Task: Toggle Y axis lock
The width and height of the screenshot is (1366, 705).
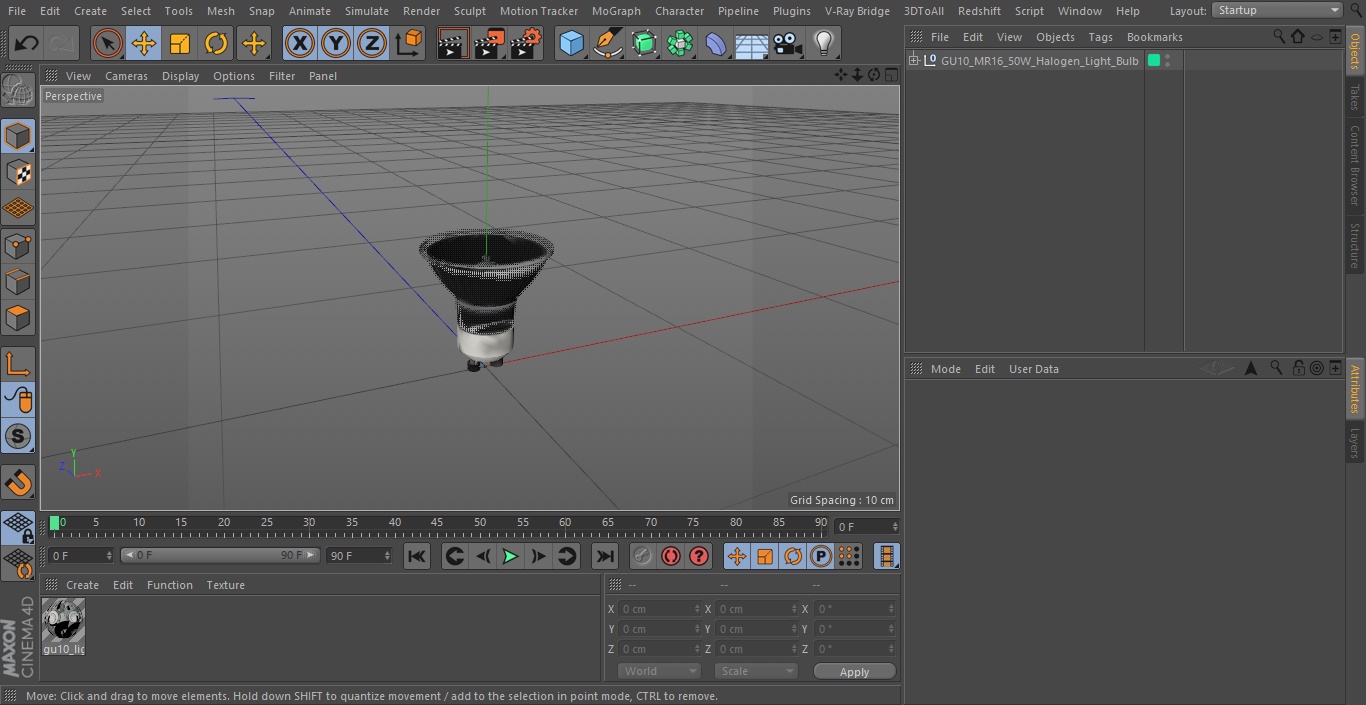Action: tap(336, 43)
